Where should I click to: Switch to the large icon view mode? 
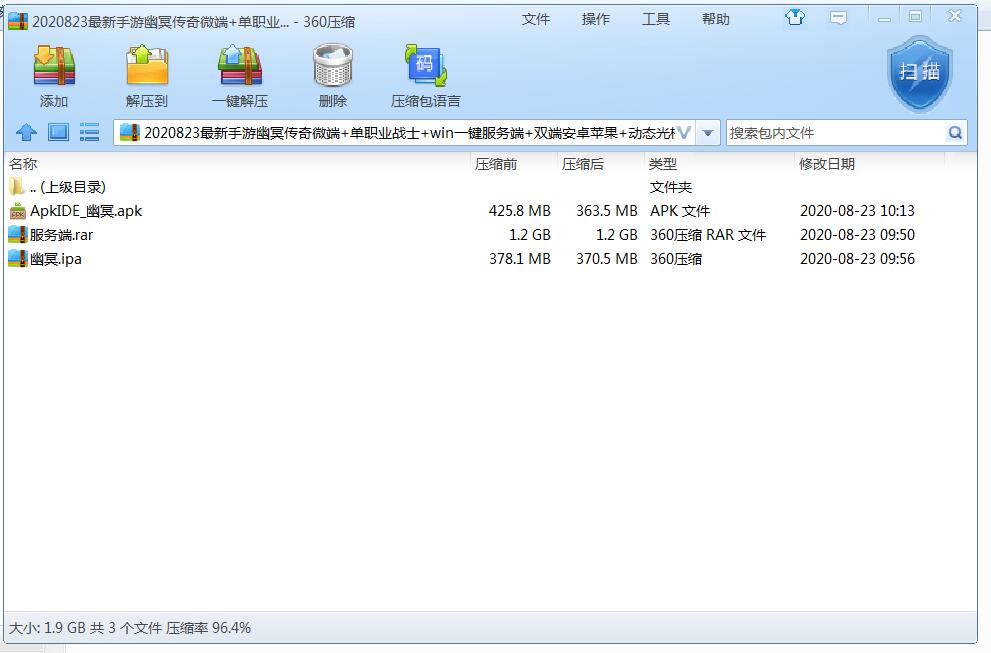(58, 133)
